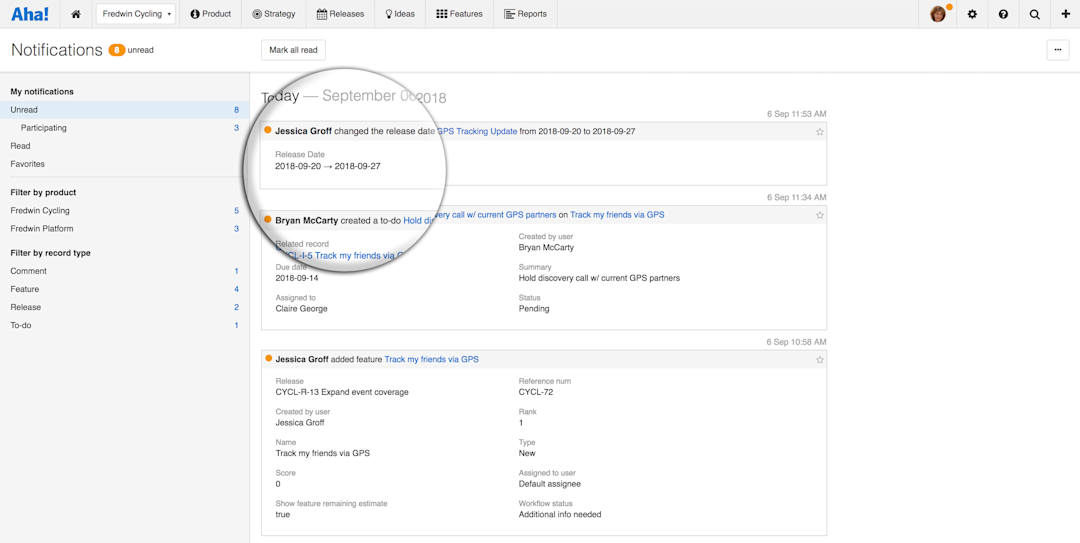The width and height of the screenshot is (1080, 543).
Task: Open the GPS Tracking Update link
Action: (x=477, y=131)
